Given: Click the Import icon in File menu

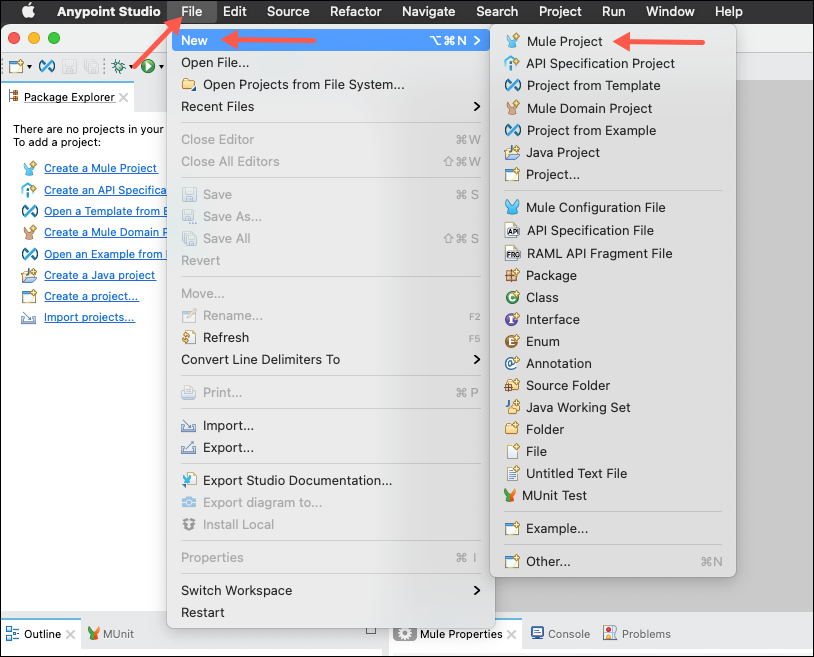Looking at the screenshot, I should tap(188, 426).
